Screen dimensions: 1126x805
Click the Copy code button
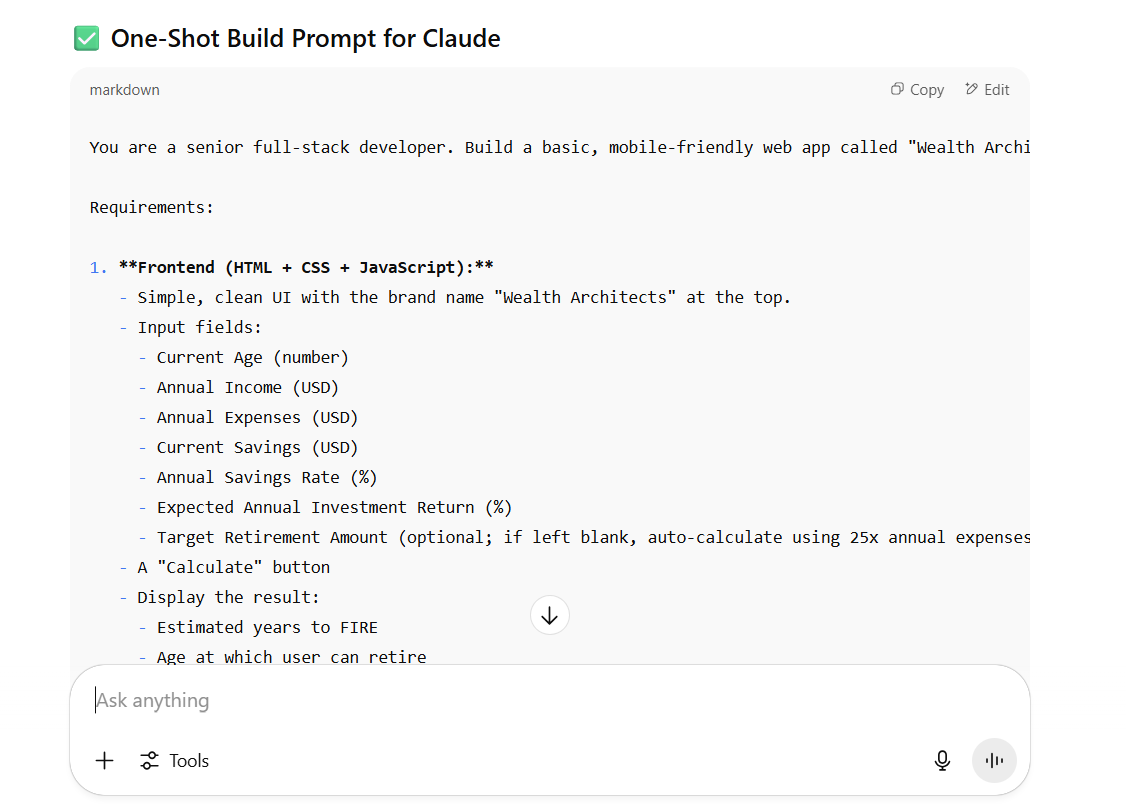917,90
